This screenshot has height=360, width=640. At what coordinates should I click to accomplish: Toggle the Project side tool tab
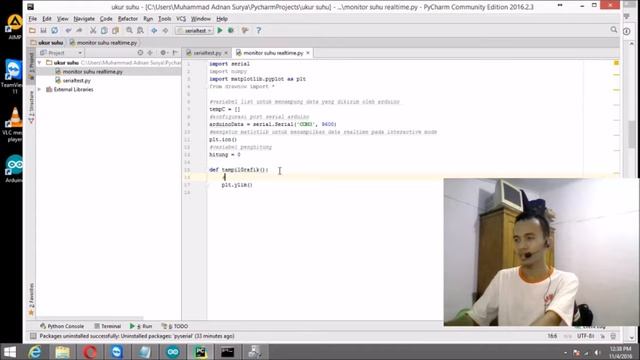(31, 66)
